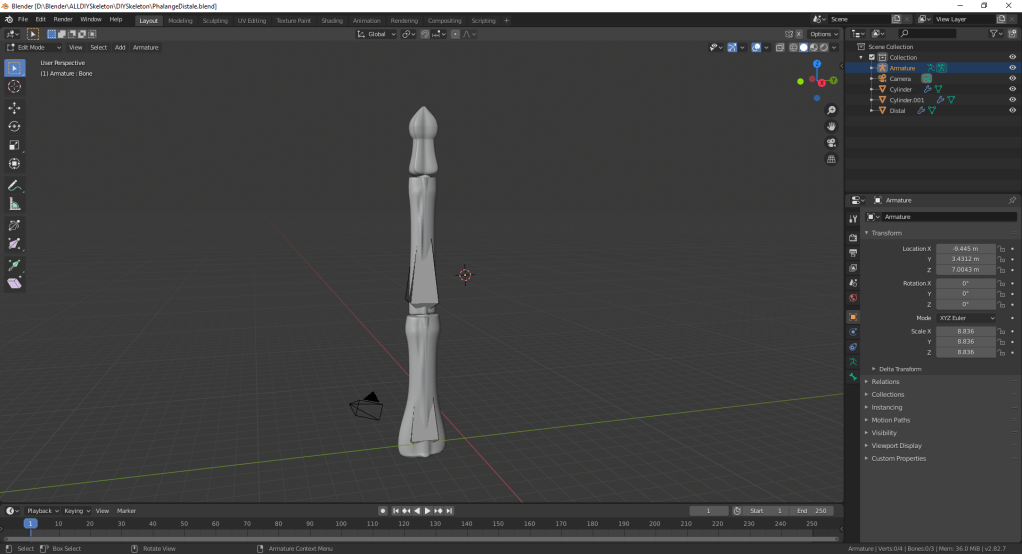The image size is (1022, 554).
Task: Expand the Relations panel
Action: pyautogui.click(x=885, y=381)
